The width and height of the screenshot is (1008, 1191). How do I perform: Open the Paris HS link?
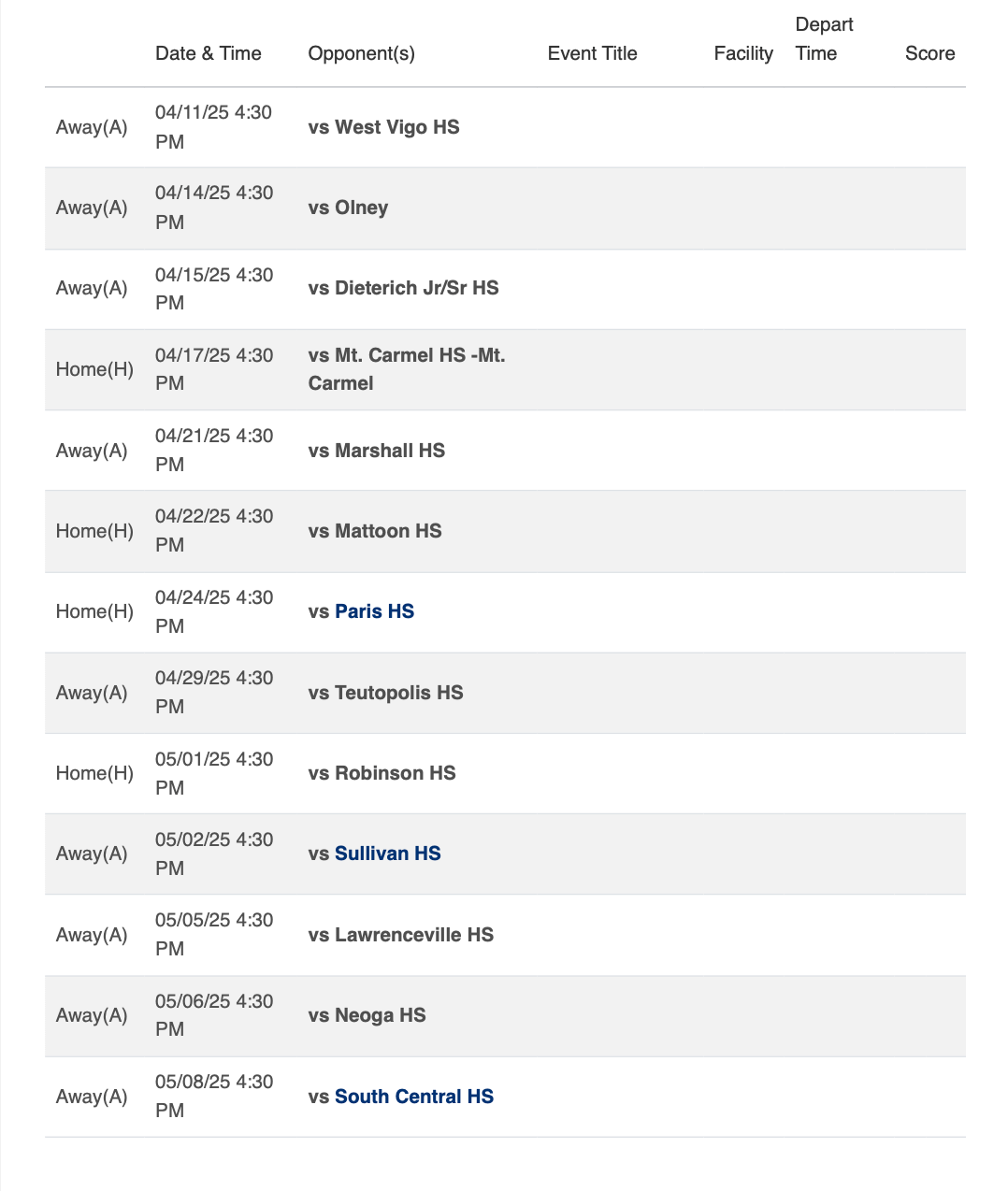click(374, 611)
